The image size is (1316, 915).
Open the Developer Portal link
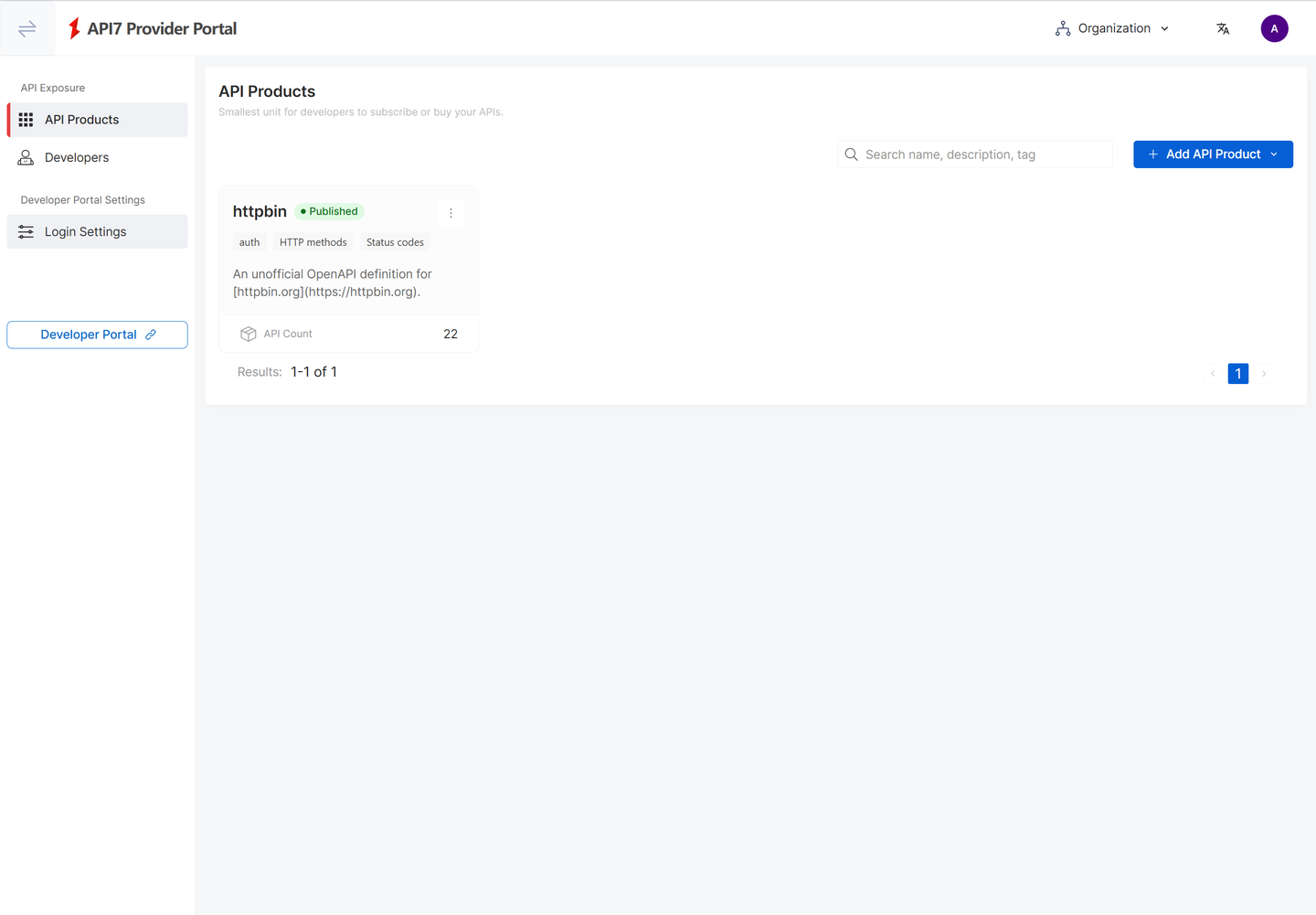point(97,335)
